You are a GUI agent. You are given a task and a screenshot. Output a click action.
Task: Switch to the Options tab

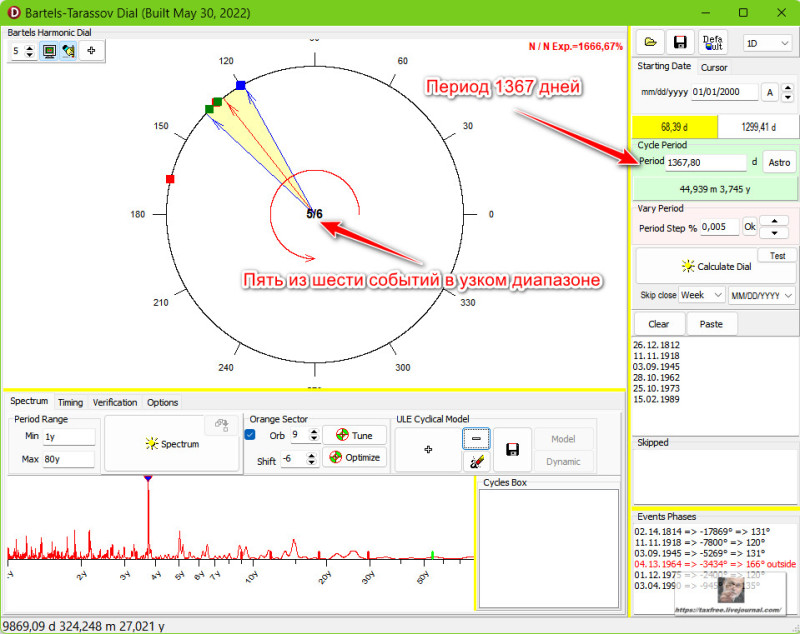coord(162,402)
